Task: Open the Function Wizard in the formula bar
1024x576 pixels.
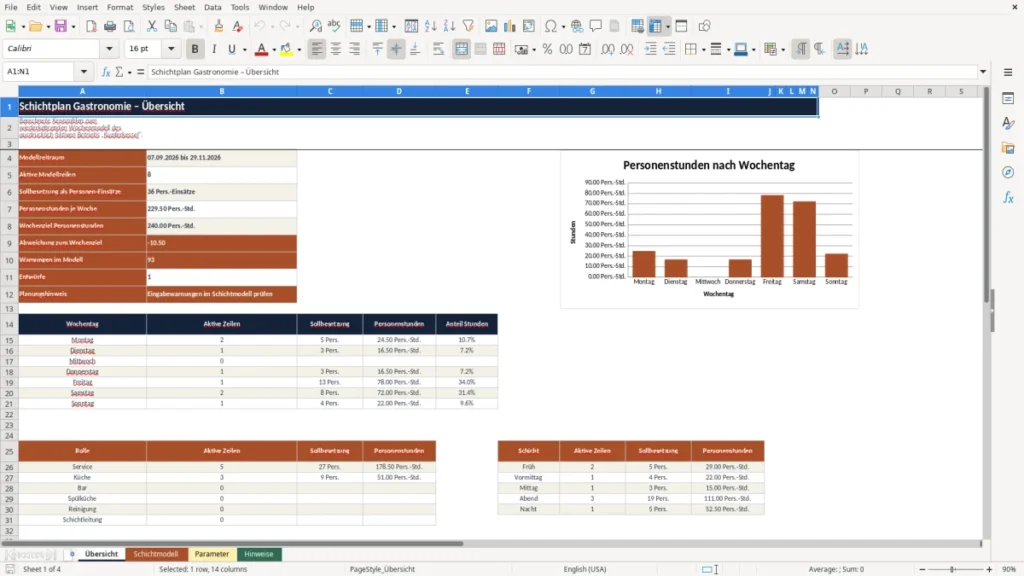Action: 106,72
